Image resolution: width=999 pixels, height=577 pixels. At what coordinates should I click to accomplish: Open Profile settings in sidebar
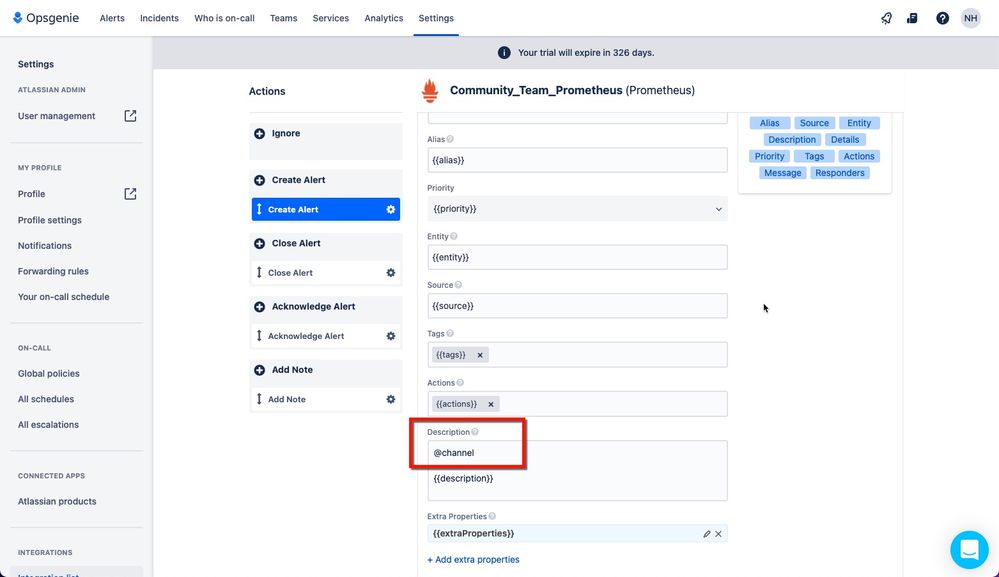click(50, 220)
